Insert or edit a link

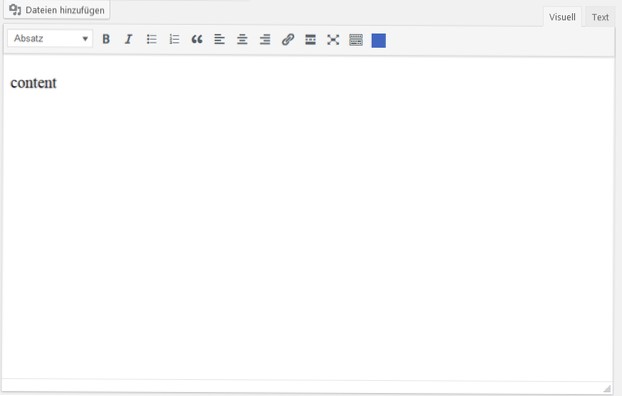point(288,39)
